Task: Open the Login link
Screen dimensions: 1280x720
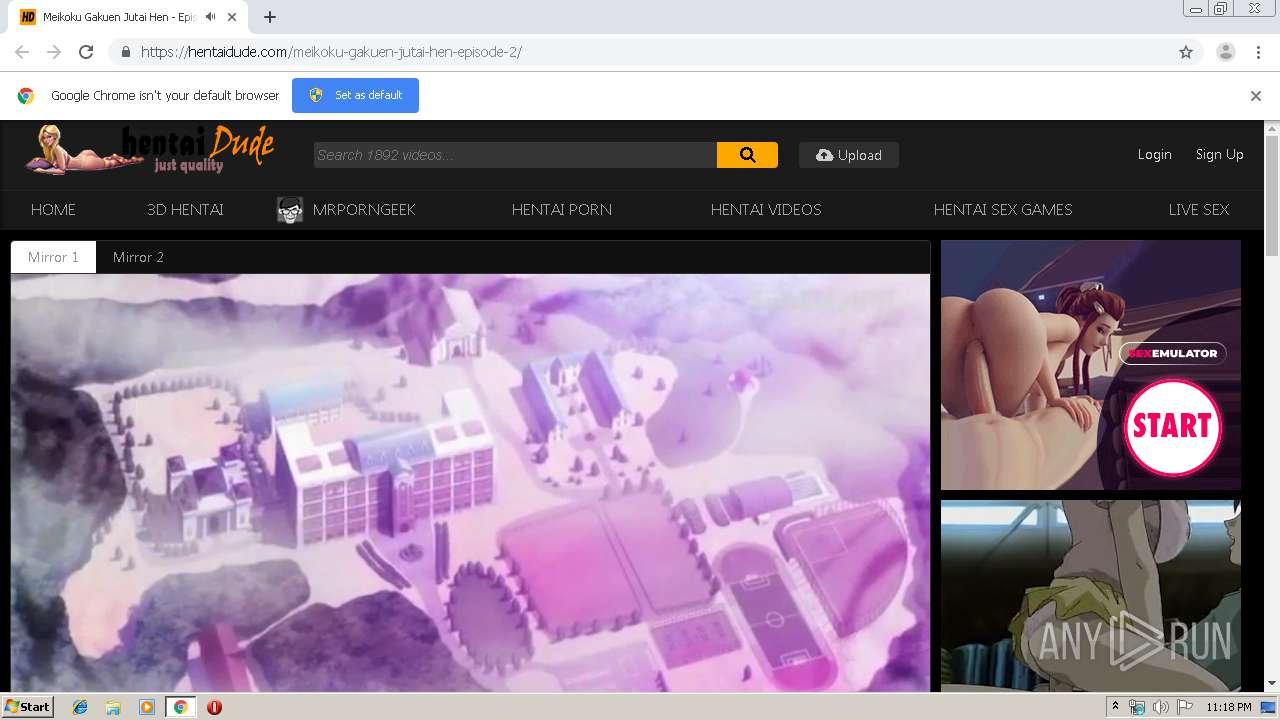Action: (x=1154, y=154)
